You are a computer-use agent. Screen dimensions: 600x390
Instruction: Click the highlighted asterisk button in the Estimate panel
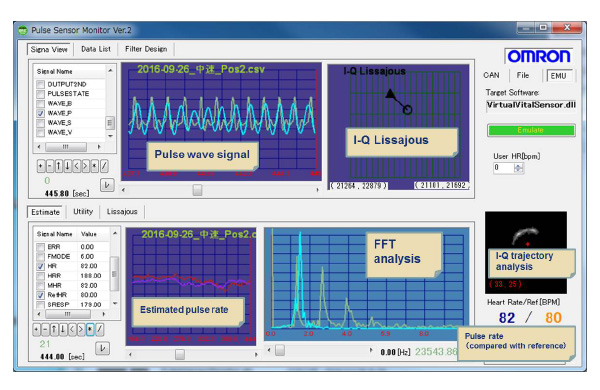[90, 329]
